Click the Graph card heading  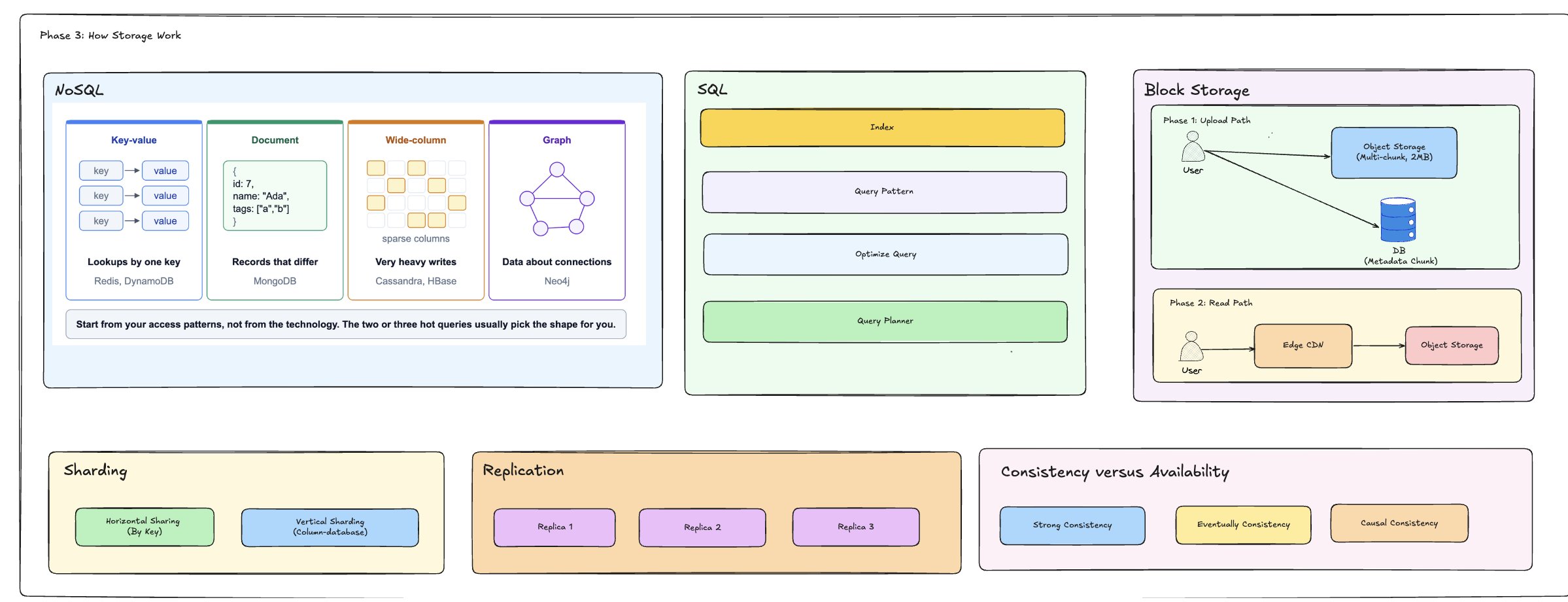557,140
